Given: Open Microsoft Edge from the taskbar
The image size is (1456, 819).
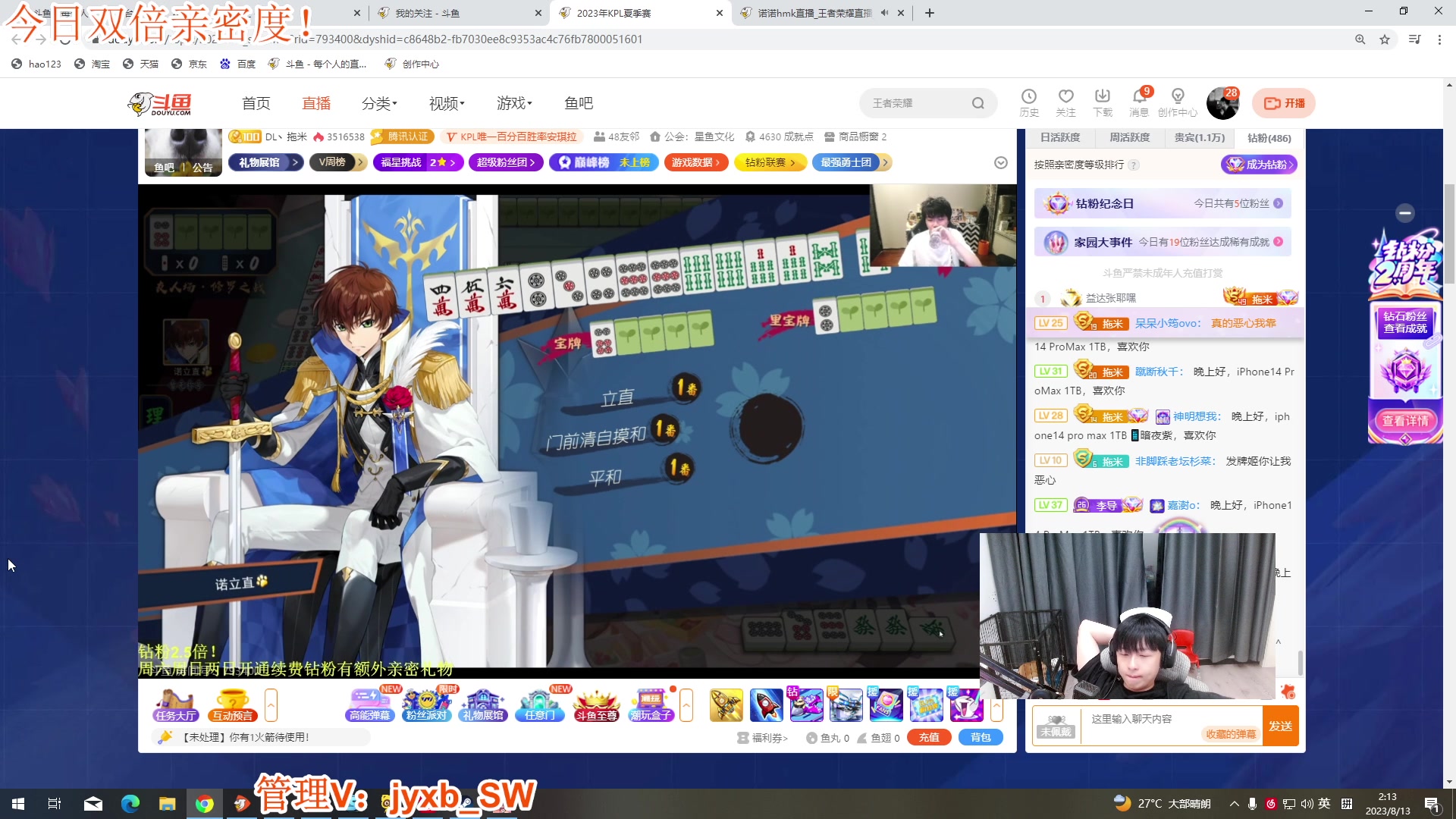Looking at the screenshot, I should (130, 804).
